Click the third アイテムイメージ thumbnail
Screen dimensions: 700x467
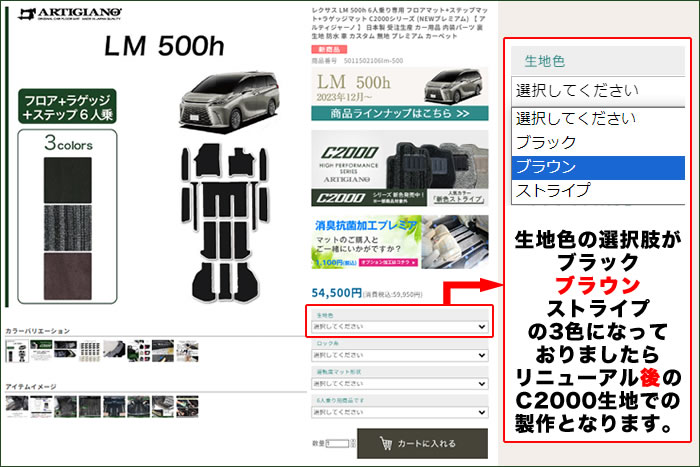pos(65,406)
